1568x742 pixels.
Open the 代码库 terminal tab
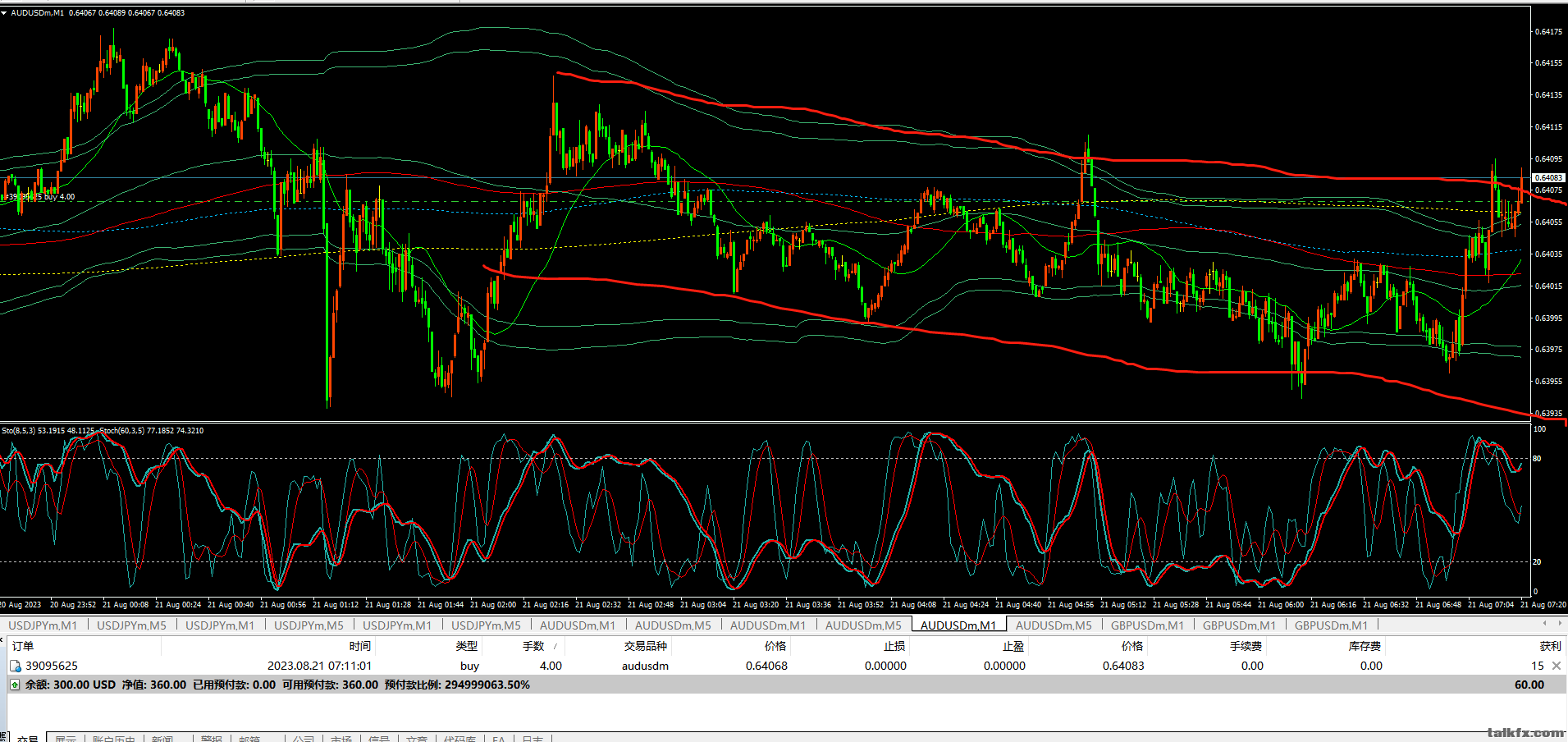point(459,739)
